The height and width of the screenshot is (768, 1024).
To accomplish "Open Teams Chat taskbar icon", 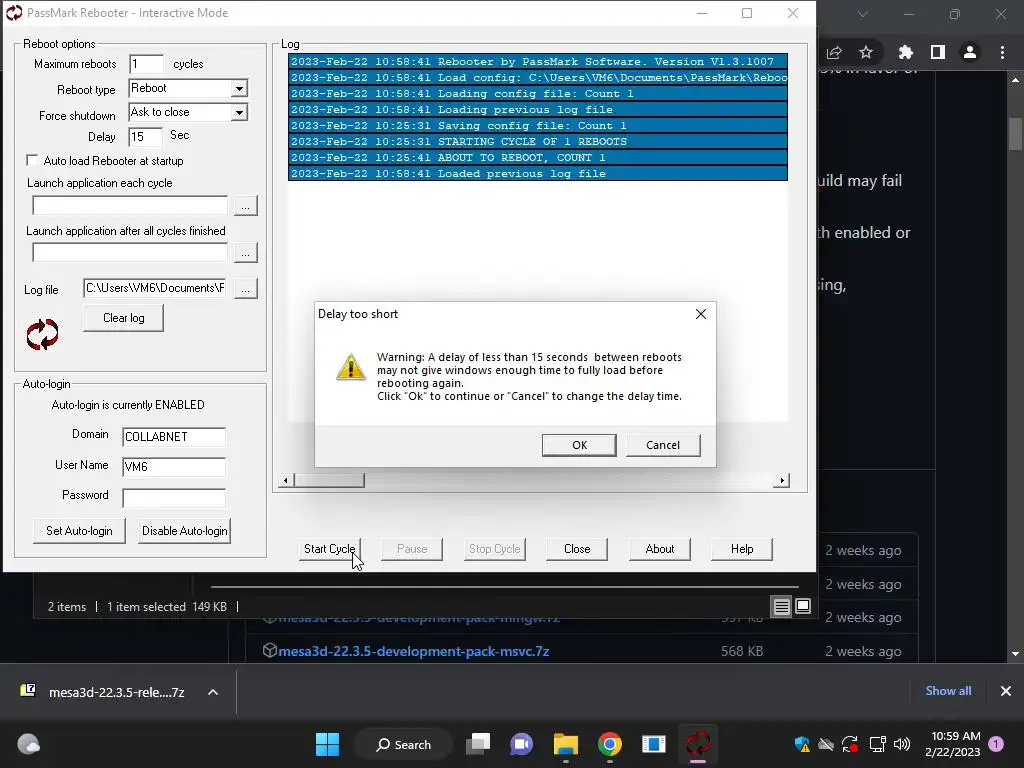I will click(x=521, y=744).
